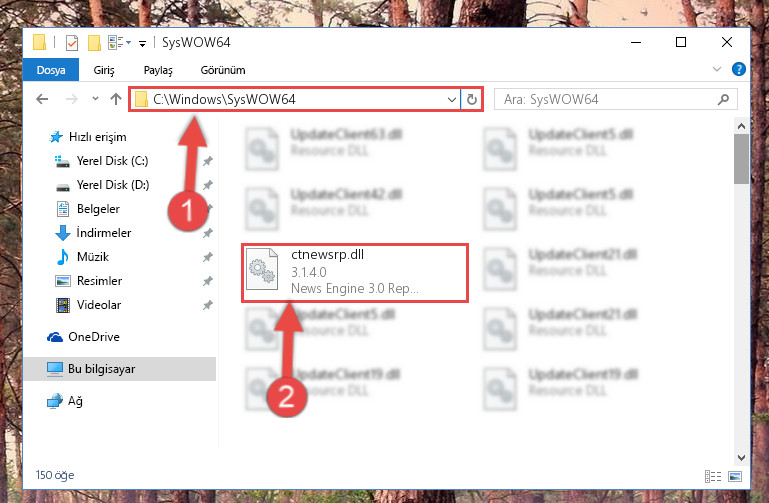Expand the address bar history dropdown
The width and height of the screenshot is (769, 503).
(x=452, y=100)
